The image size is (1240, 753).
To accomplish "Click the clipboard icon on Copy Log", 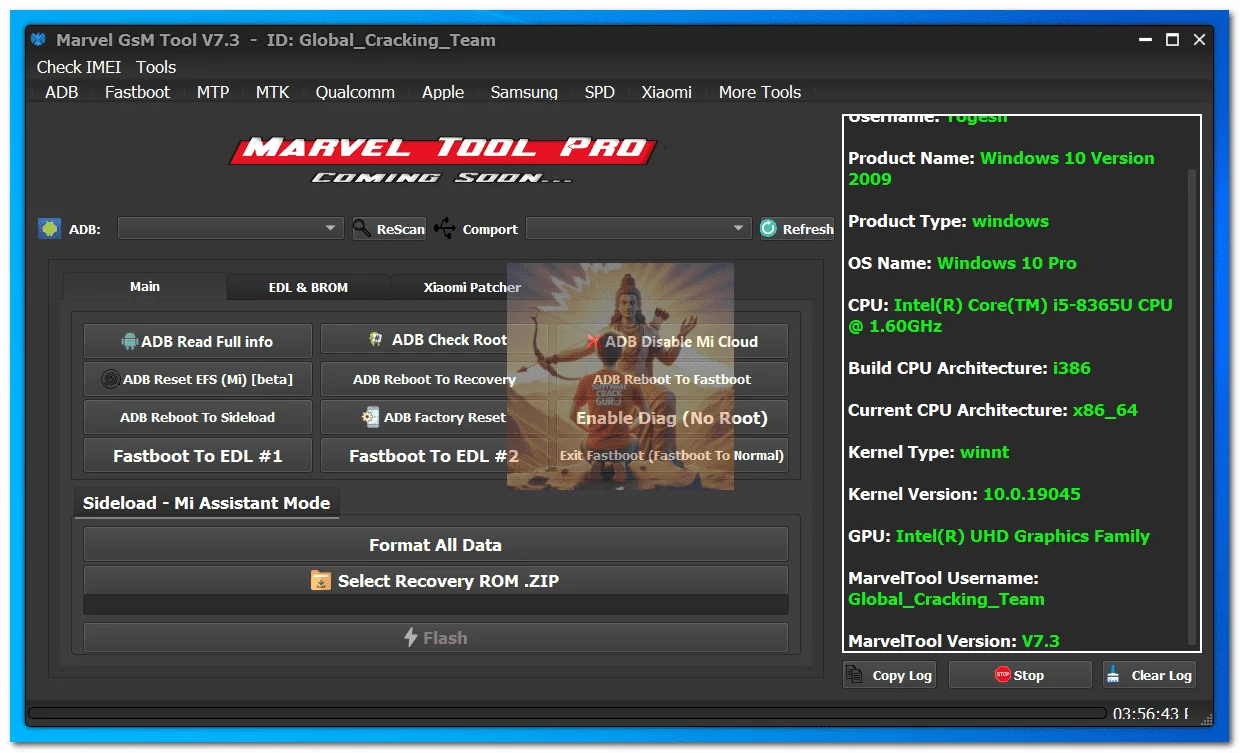I will tap(855, 674).
